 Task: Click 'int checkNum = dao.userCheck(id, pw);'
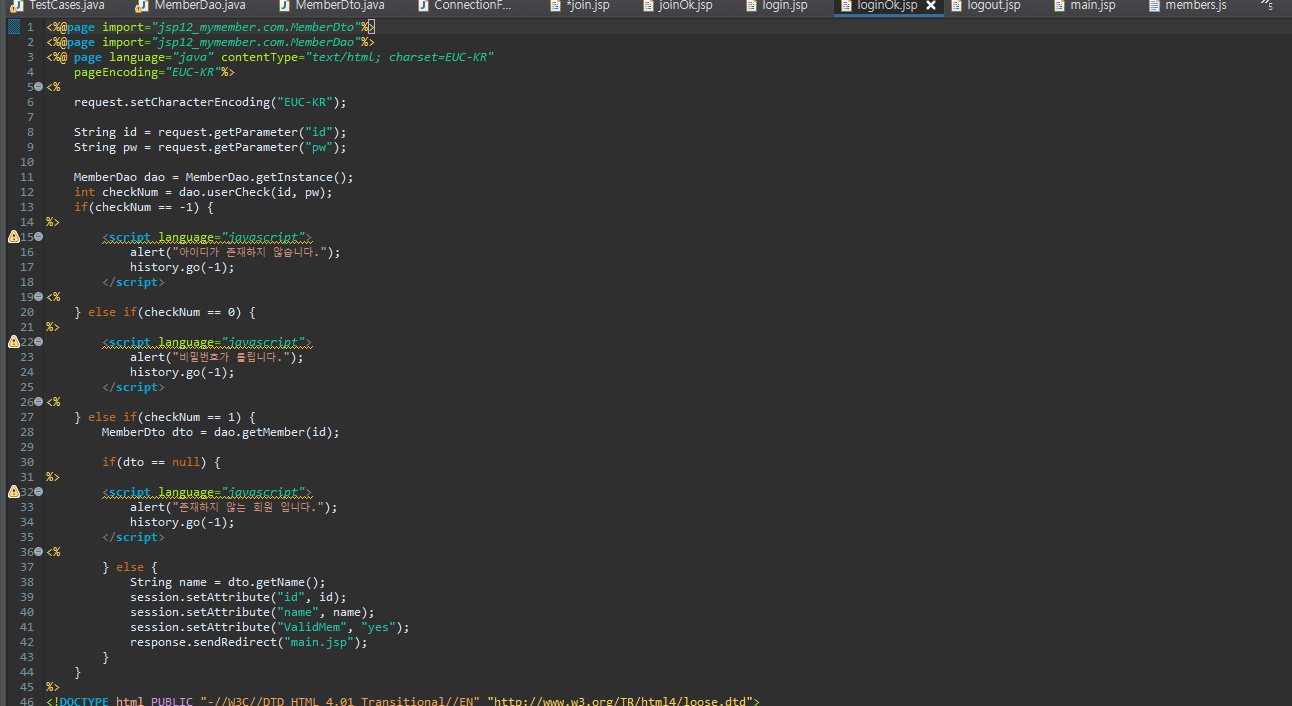pyautogui.click(x=203, y=192)
